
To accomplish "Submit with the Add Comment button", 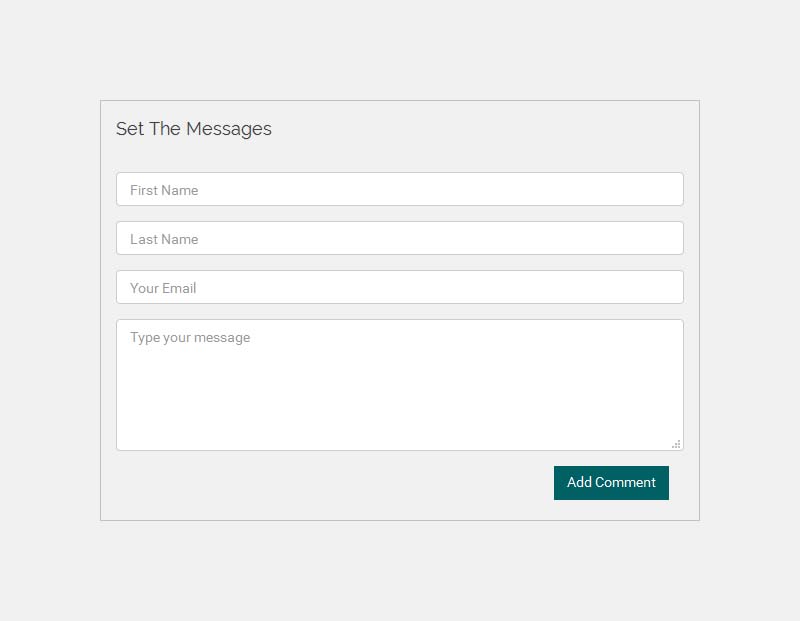I will click(x=611, y=483).
